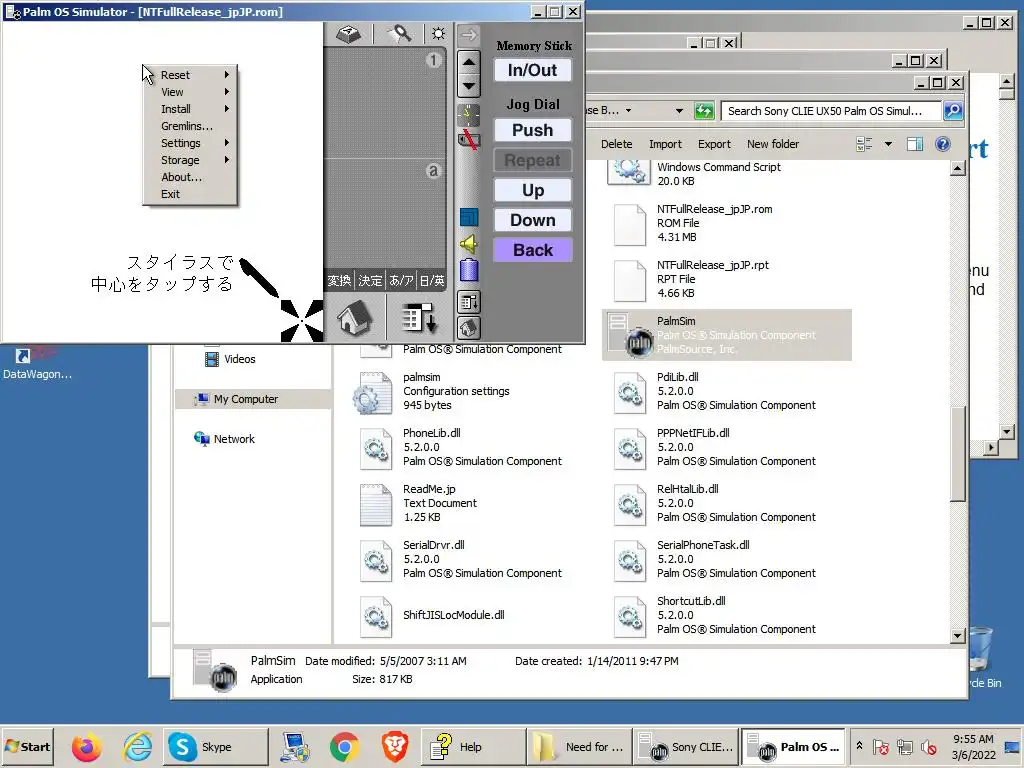The height and width of the screenshot is (768, 1024).
Task: Select the NTFullRelease_jpJP.rpt file
Action: click(726, 279)
